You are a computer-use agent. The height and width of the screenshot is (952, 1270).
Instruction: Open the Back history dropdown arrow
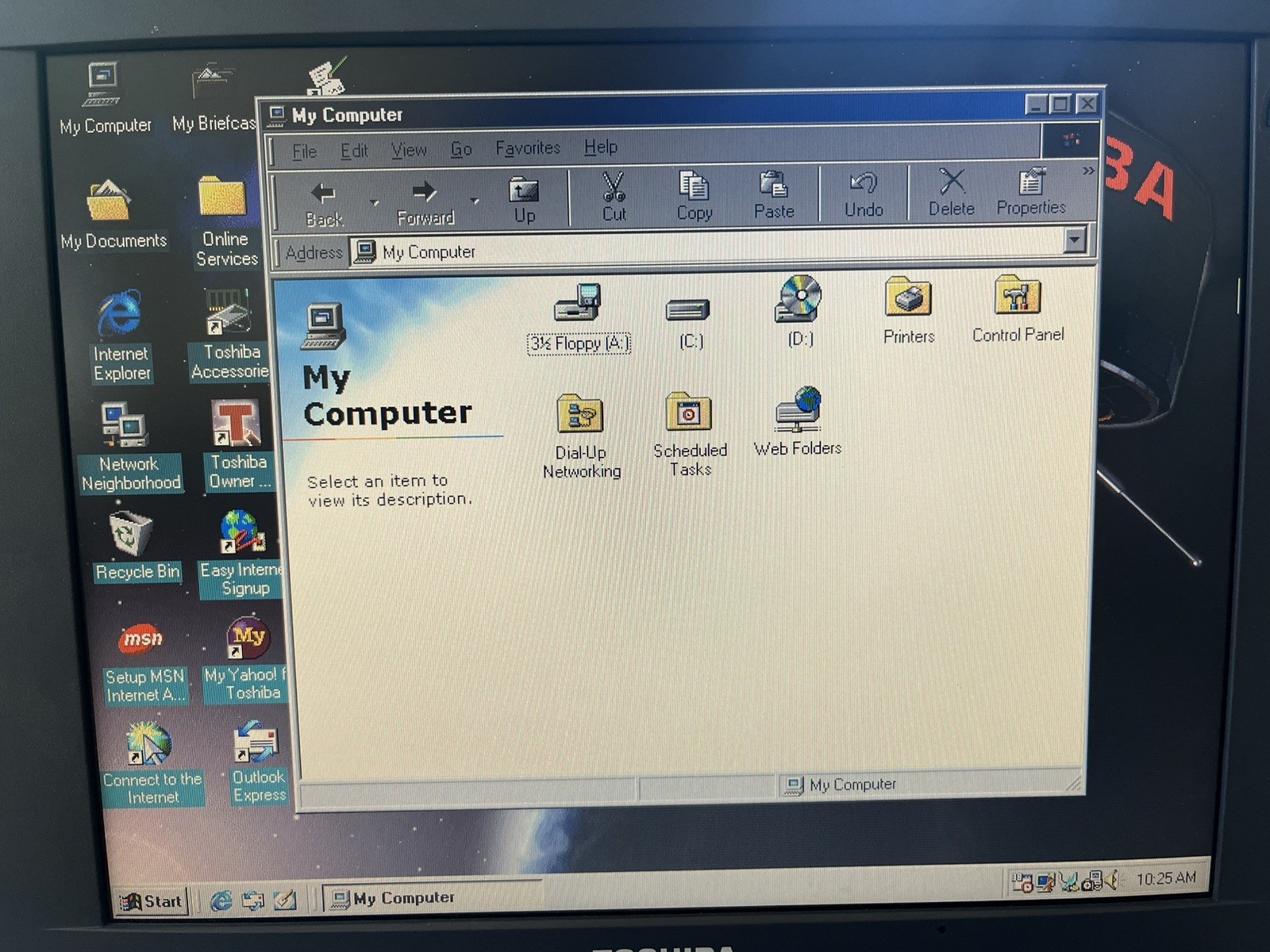374,203
